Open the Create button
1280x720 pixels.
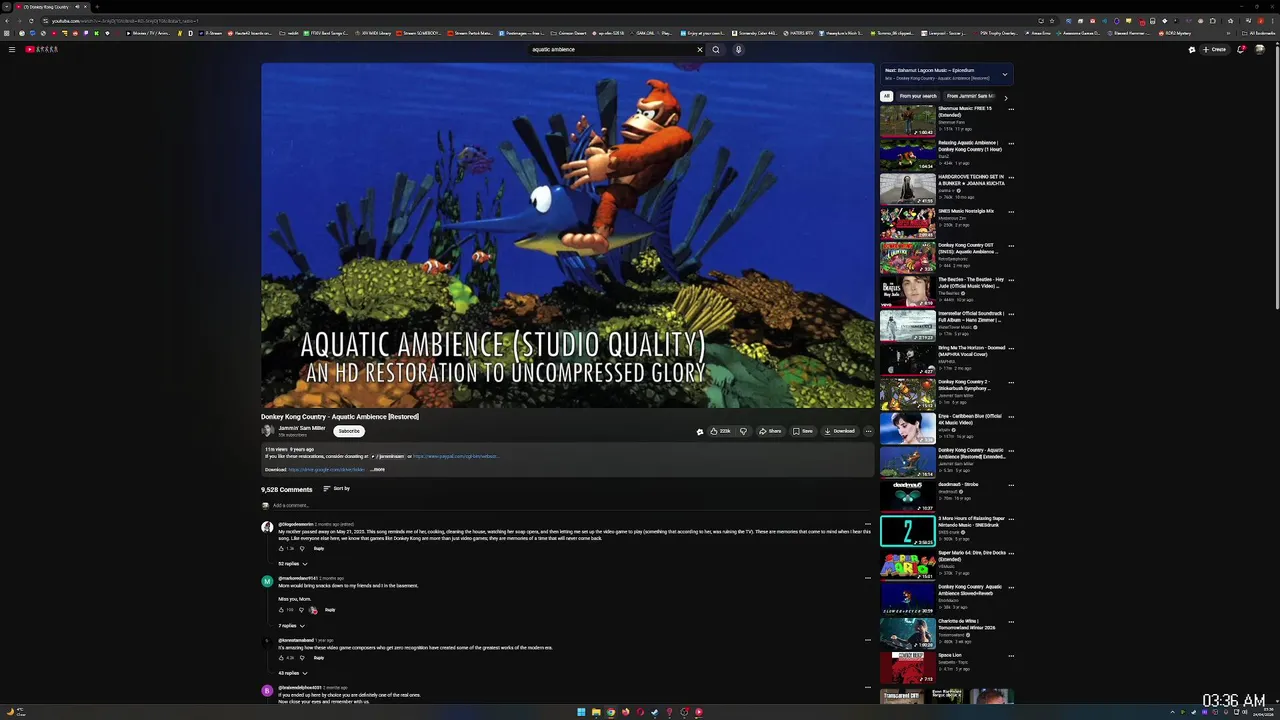point(1215,49)
